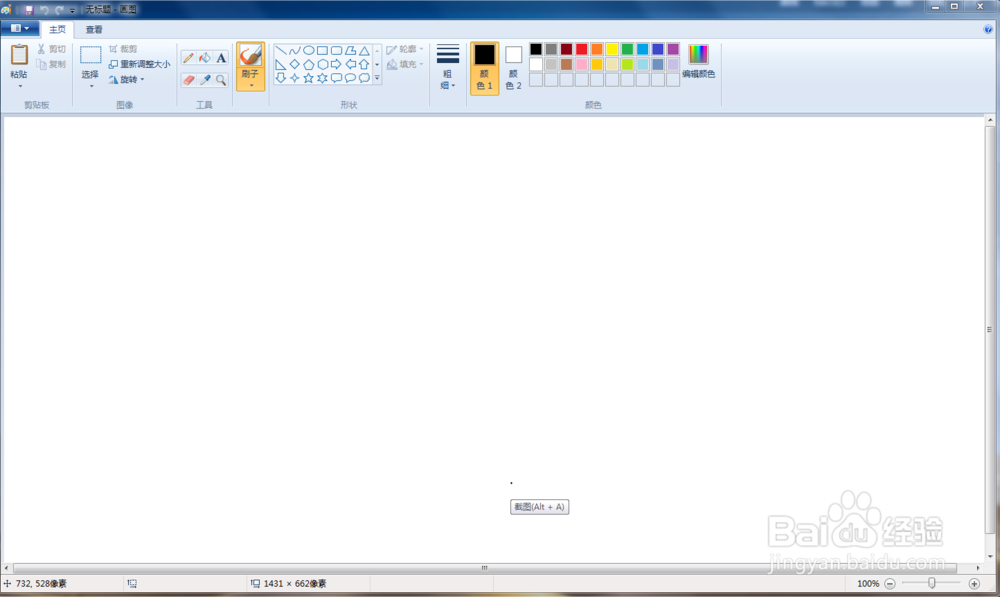The image size is (1000, 597).
Task: Click the zoom in plus button
Action: coord(974,584)
